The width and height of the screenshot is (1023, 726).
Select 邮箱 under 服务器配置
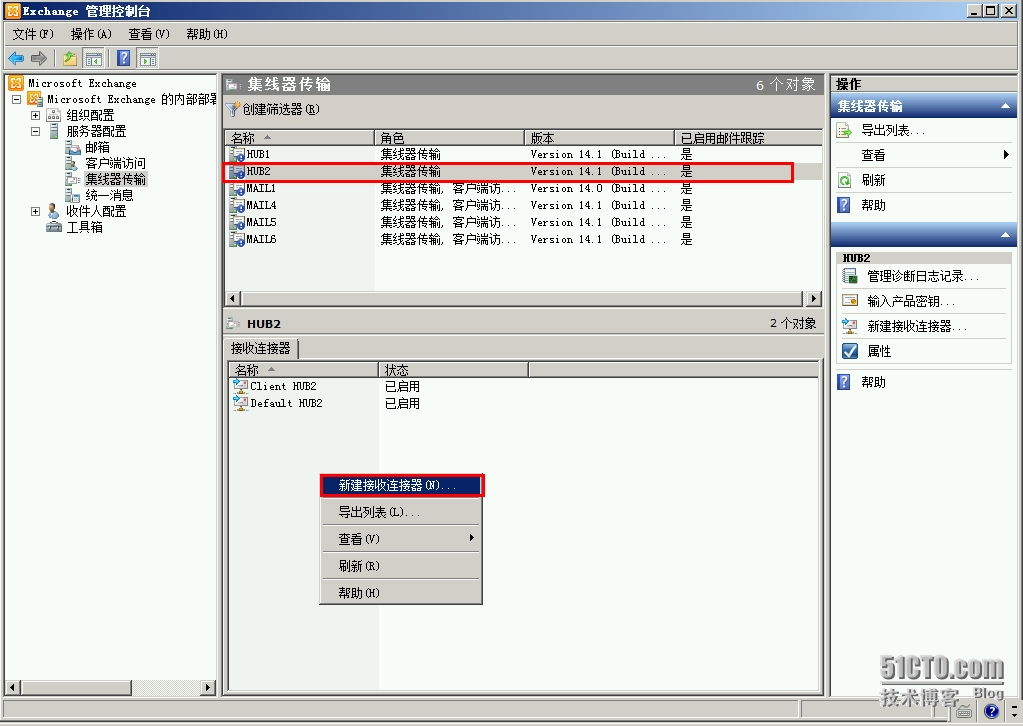pos(97,147)
